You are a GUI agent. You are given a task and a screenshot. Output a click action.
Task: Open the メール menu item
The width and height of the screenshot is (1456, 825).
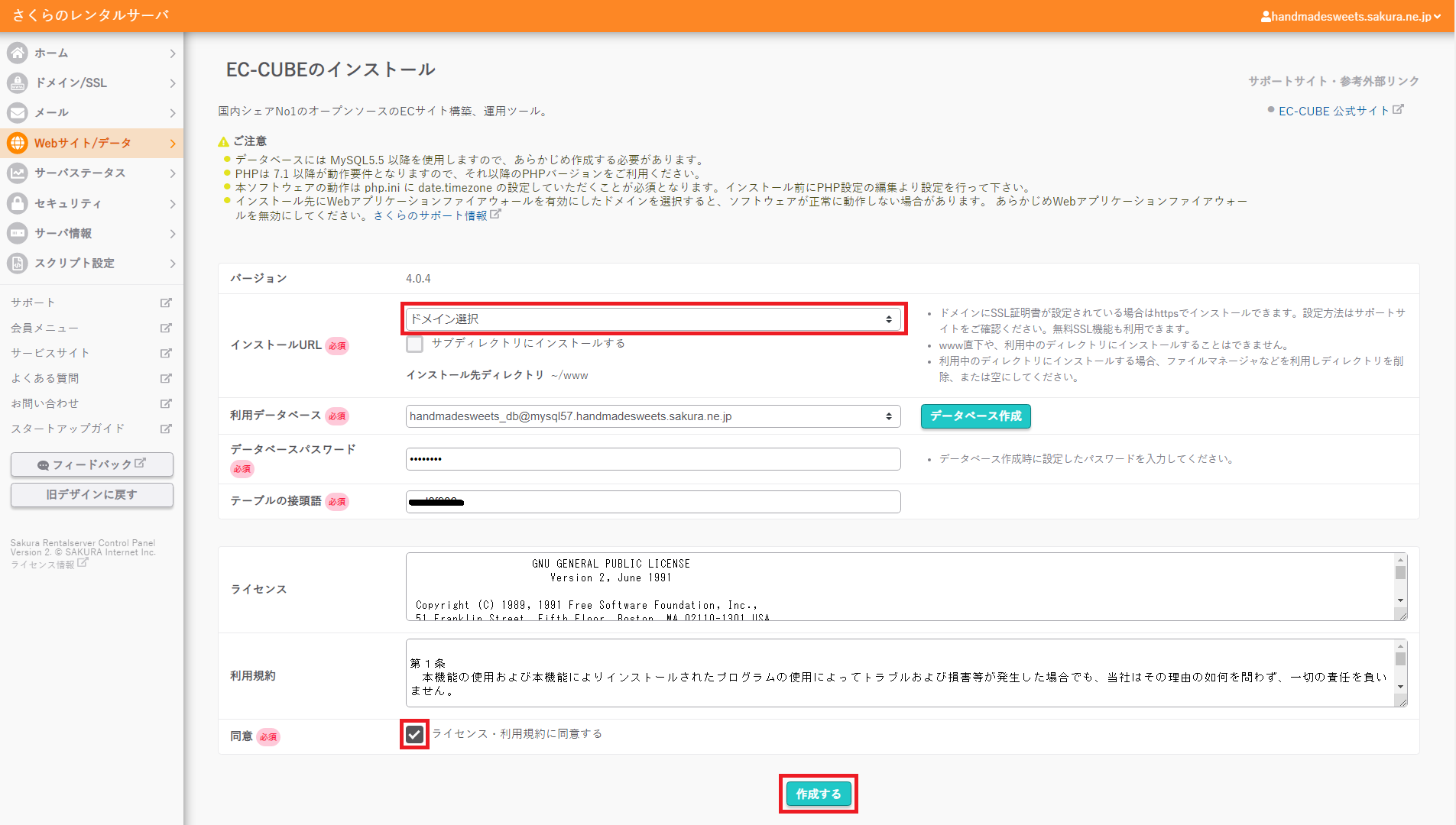pos(92,112)
